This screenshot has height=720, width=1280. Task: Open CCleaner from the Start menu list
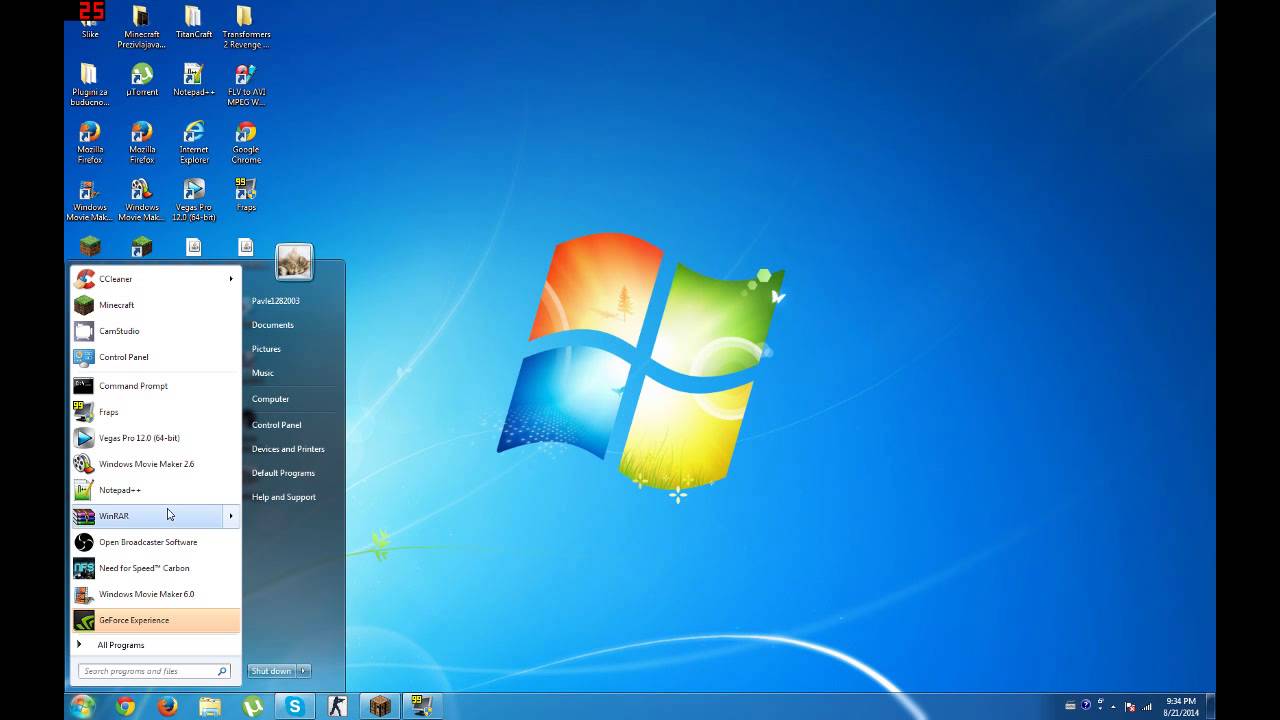[156, 279]
